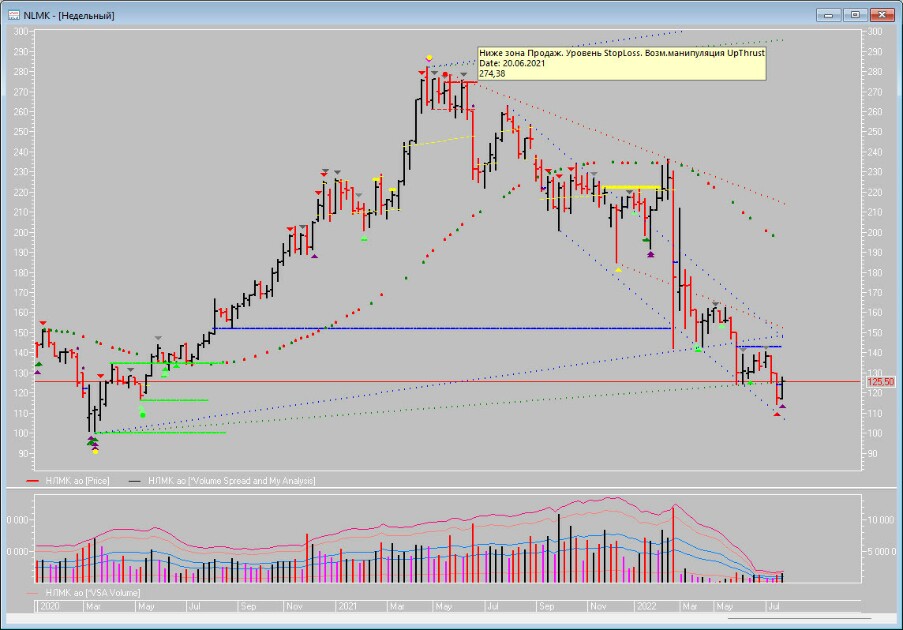
Task: Click the blue horizontal support line at 152
Action: [x=442, y=328]
